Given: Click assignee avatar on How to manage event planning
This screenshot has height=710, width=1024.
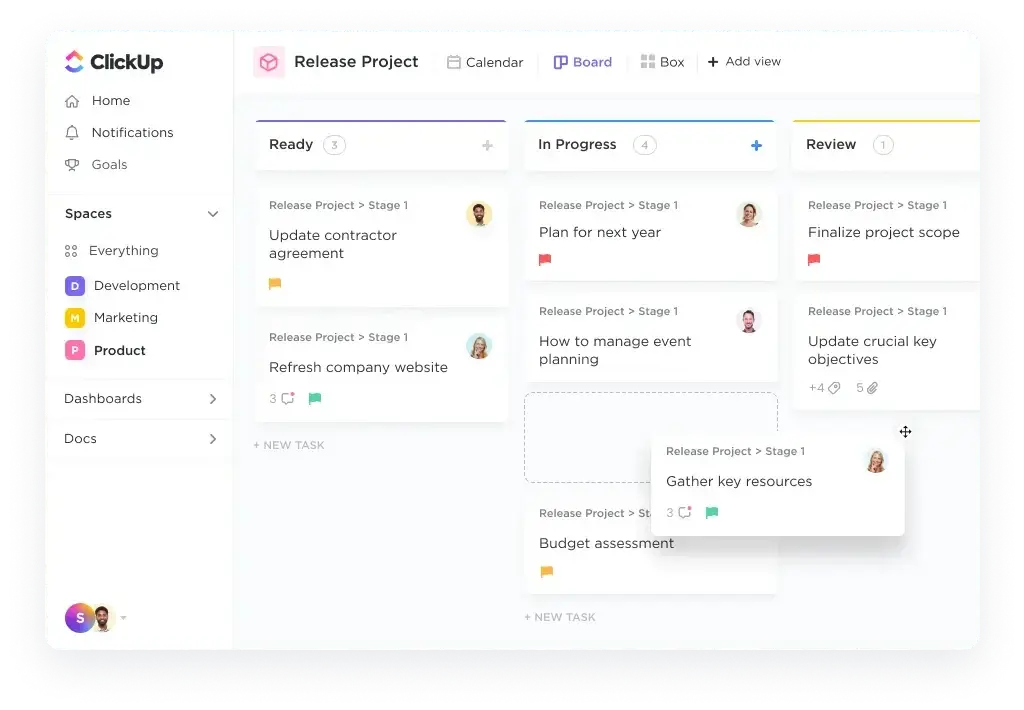Looking at the screenshot, I should [749, 321].
